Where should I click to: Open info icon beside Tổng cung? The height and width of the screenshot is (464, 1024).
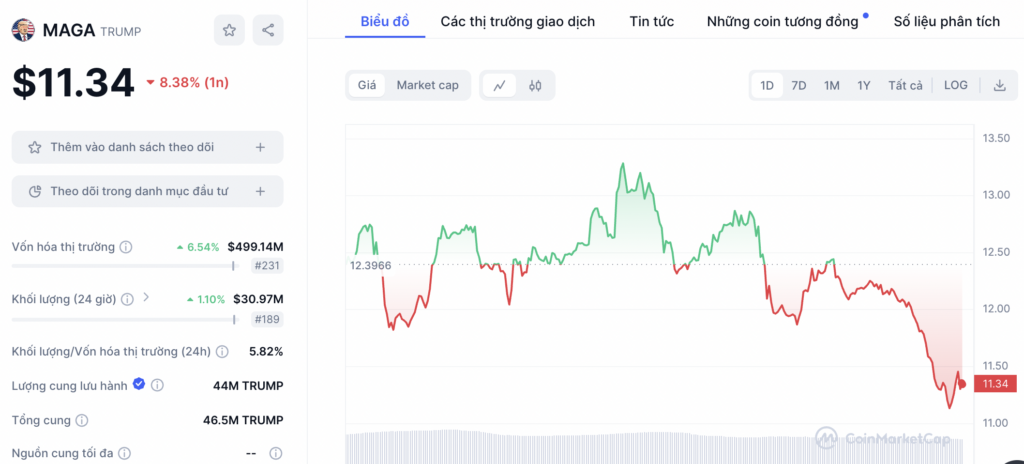82,420
